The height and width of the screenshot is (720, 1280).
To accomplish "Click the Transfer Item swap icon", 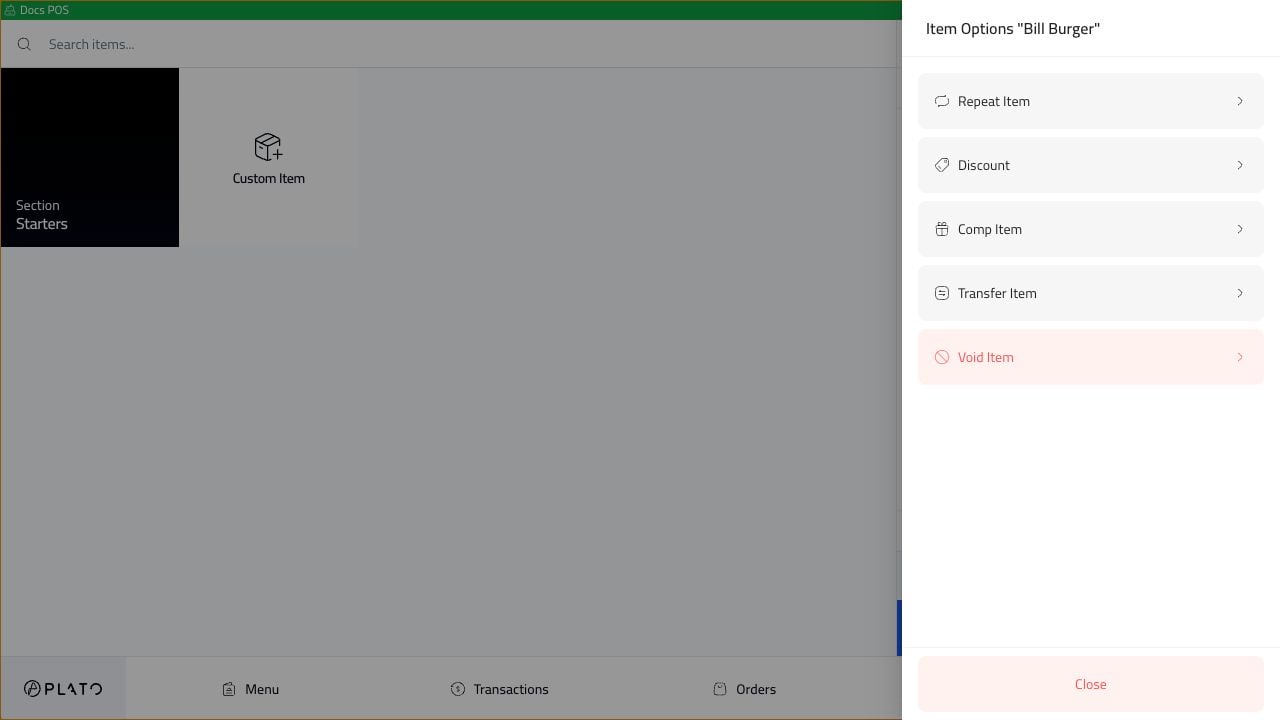I will click(942, 293).
